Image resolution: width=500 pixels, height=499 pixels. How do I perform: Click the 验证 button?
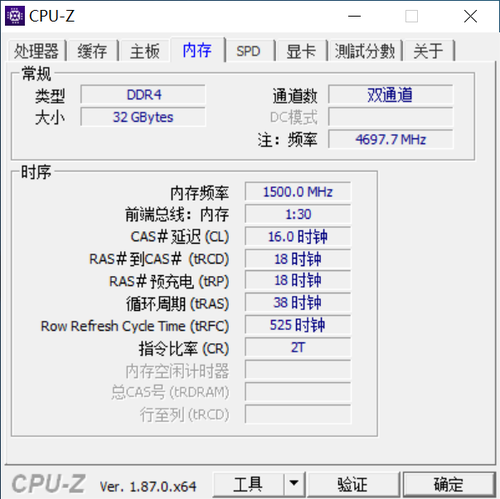point(353,484)
